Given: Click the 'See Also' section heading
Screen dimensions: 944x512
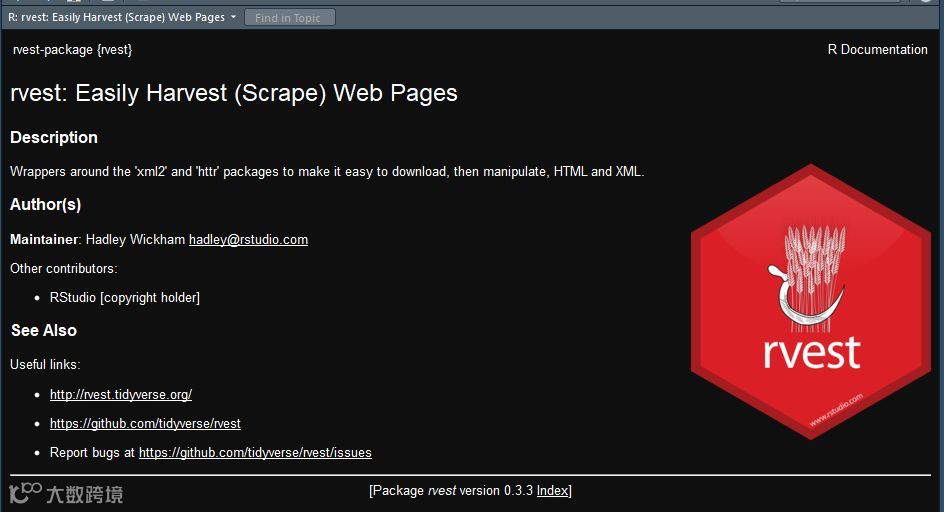Looking at the screenshot, I should [x=44, y=330].
